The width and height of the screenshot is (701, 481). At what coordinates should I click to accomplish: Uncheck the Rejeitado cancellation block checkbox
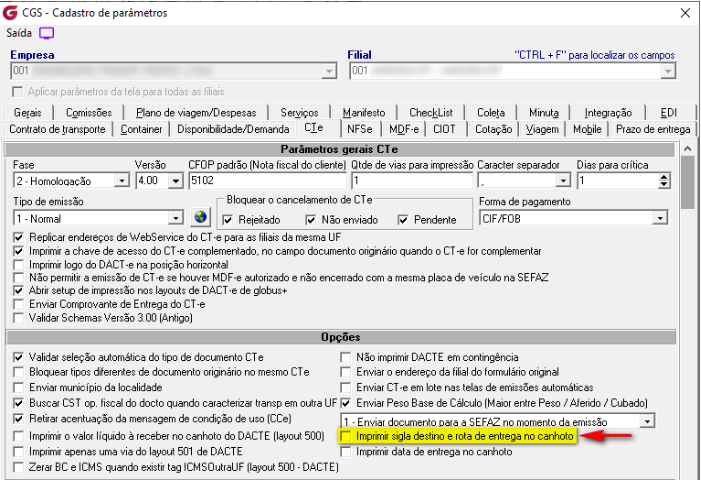pyautogui.click(x=228, y=219)
